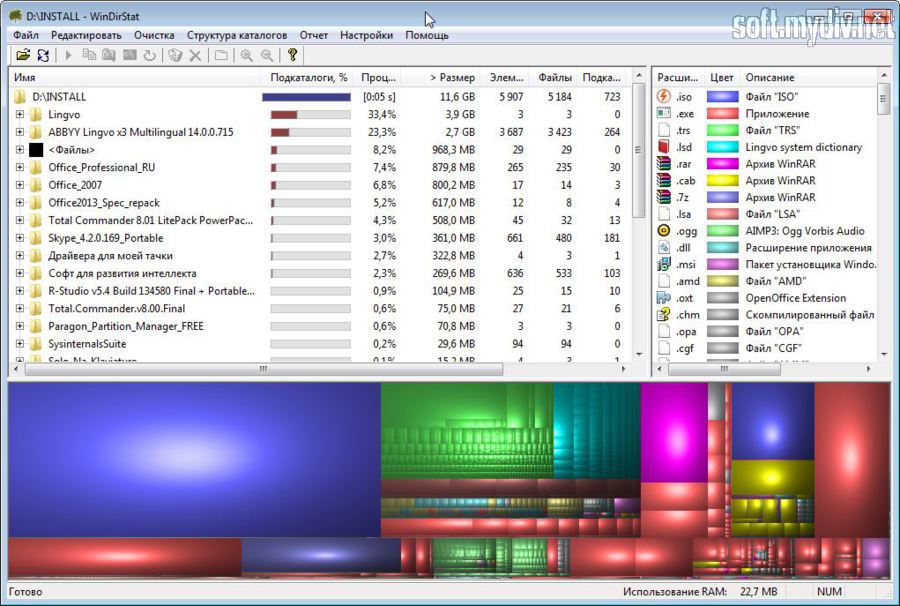Click the .dll file type icon
Screen dimensions: 900x606
coord(664,247)
